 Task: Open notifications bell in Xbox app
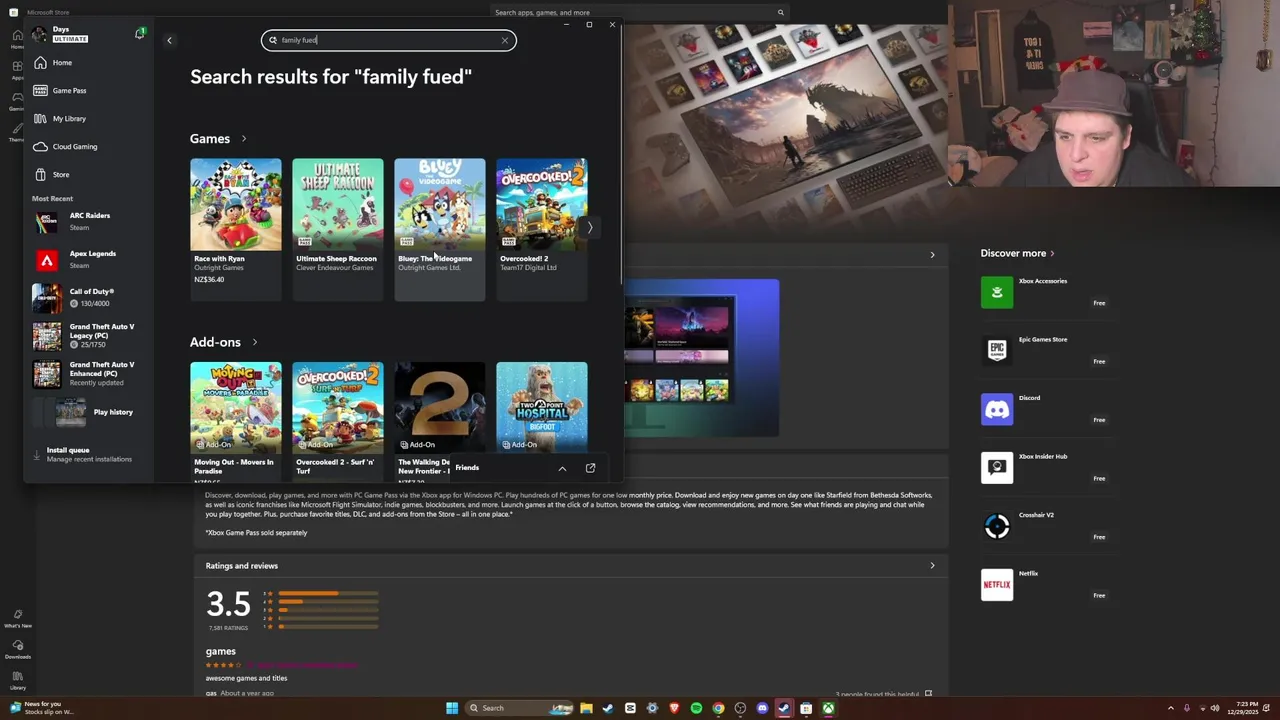pyautogui.click(x=139, y=34)
